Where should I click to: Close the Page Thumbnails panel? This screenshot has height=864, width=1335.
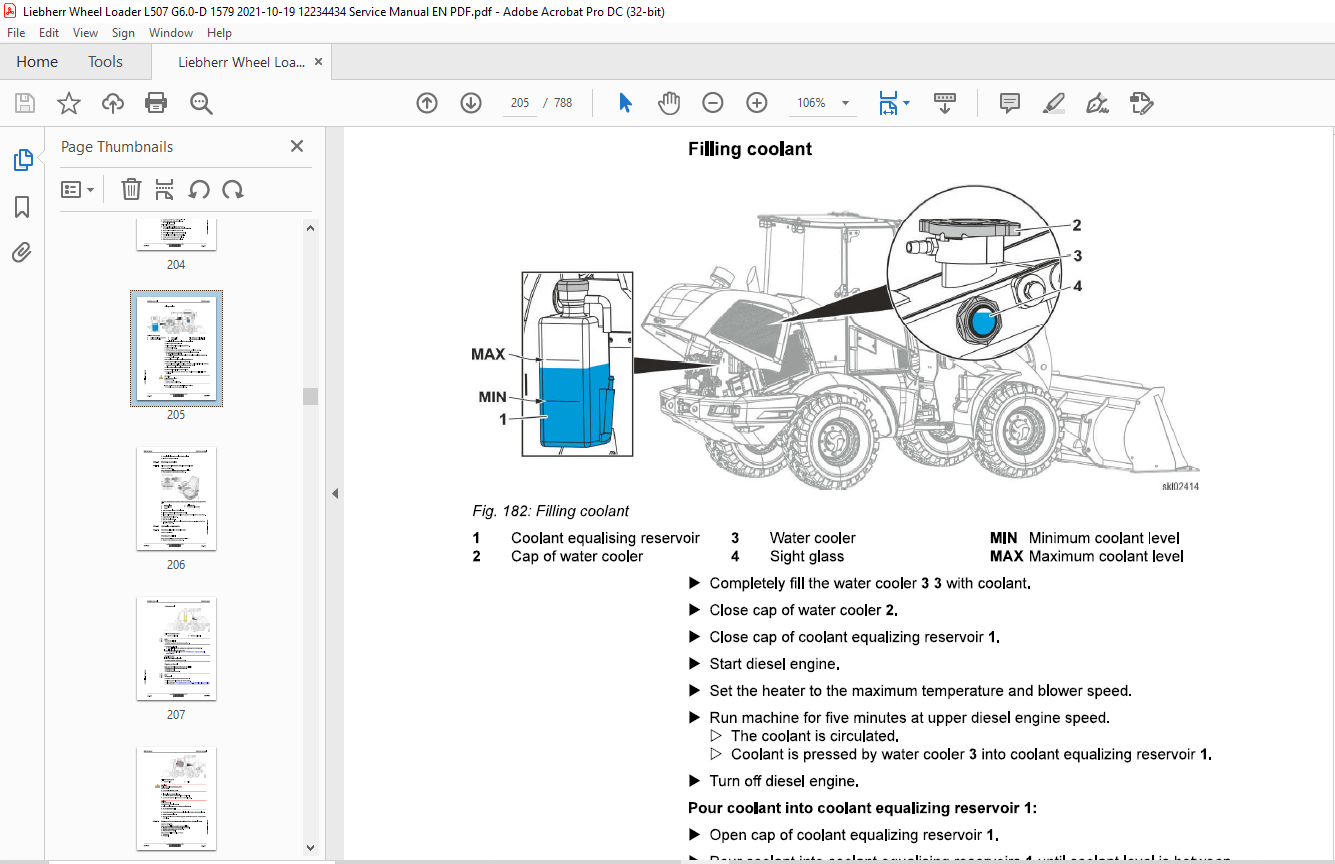(x=297, y=146)
